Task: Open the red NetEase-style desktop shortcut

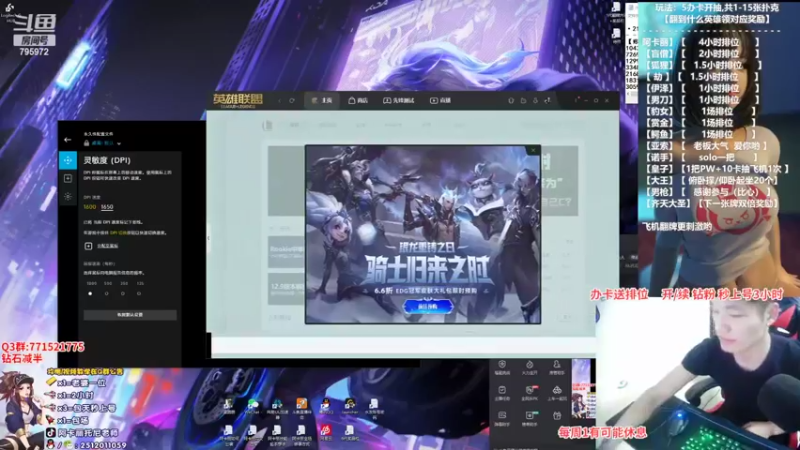Action: tap(326, 433)
